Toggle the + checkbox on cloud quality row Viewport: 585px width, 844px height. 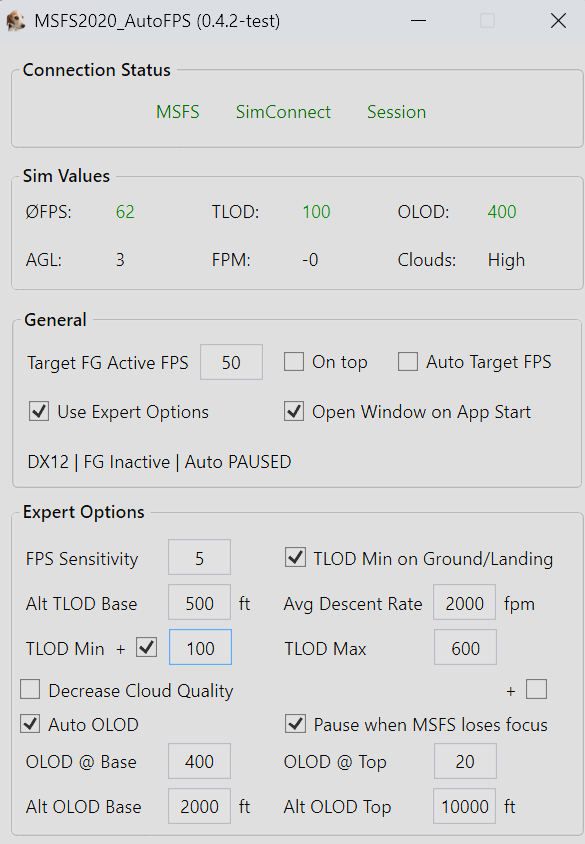pyautogui.click(x=537, y=689)
